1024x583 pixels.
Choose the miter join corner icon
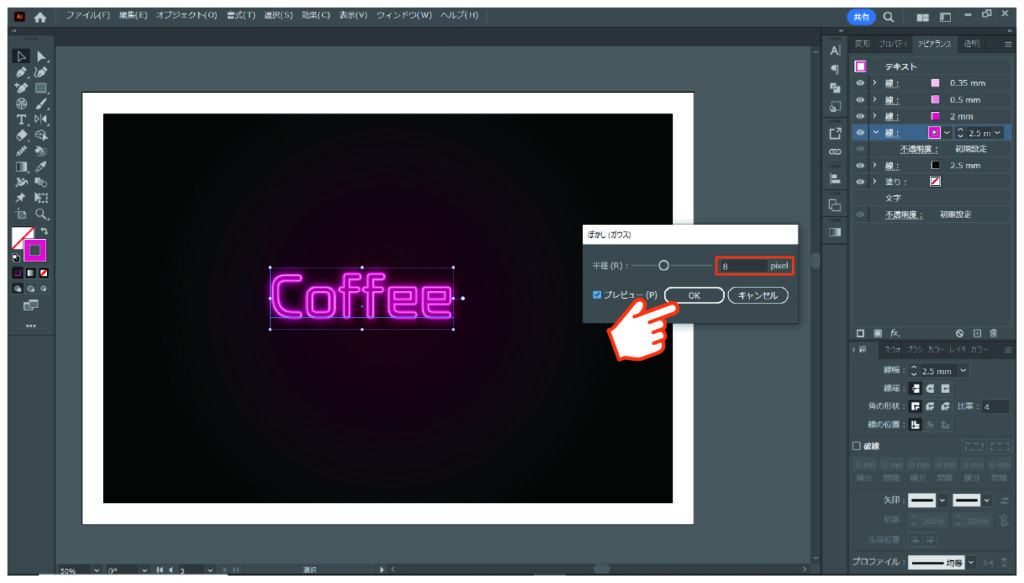pos(916,406)
